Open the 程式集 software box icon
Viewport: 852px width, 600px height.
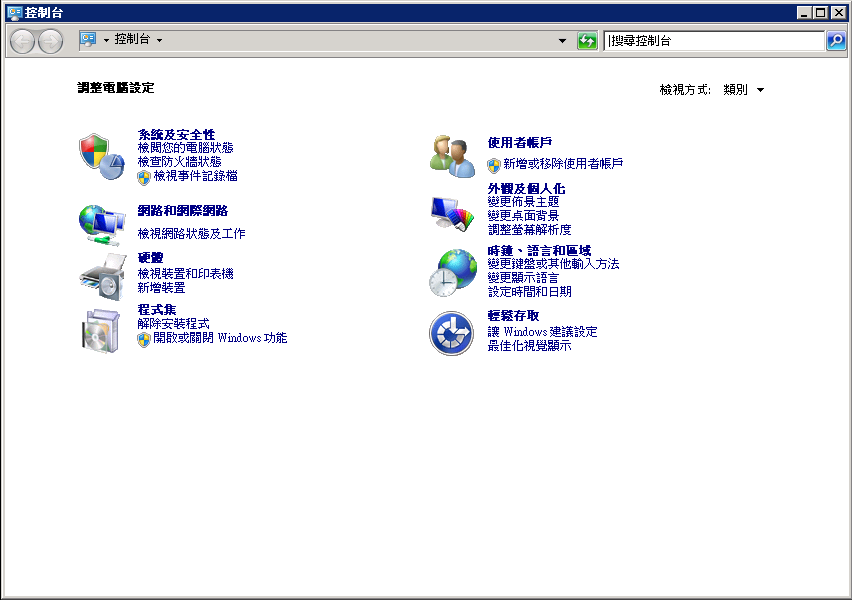100,330
